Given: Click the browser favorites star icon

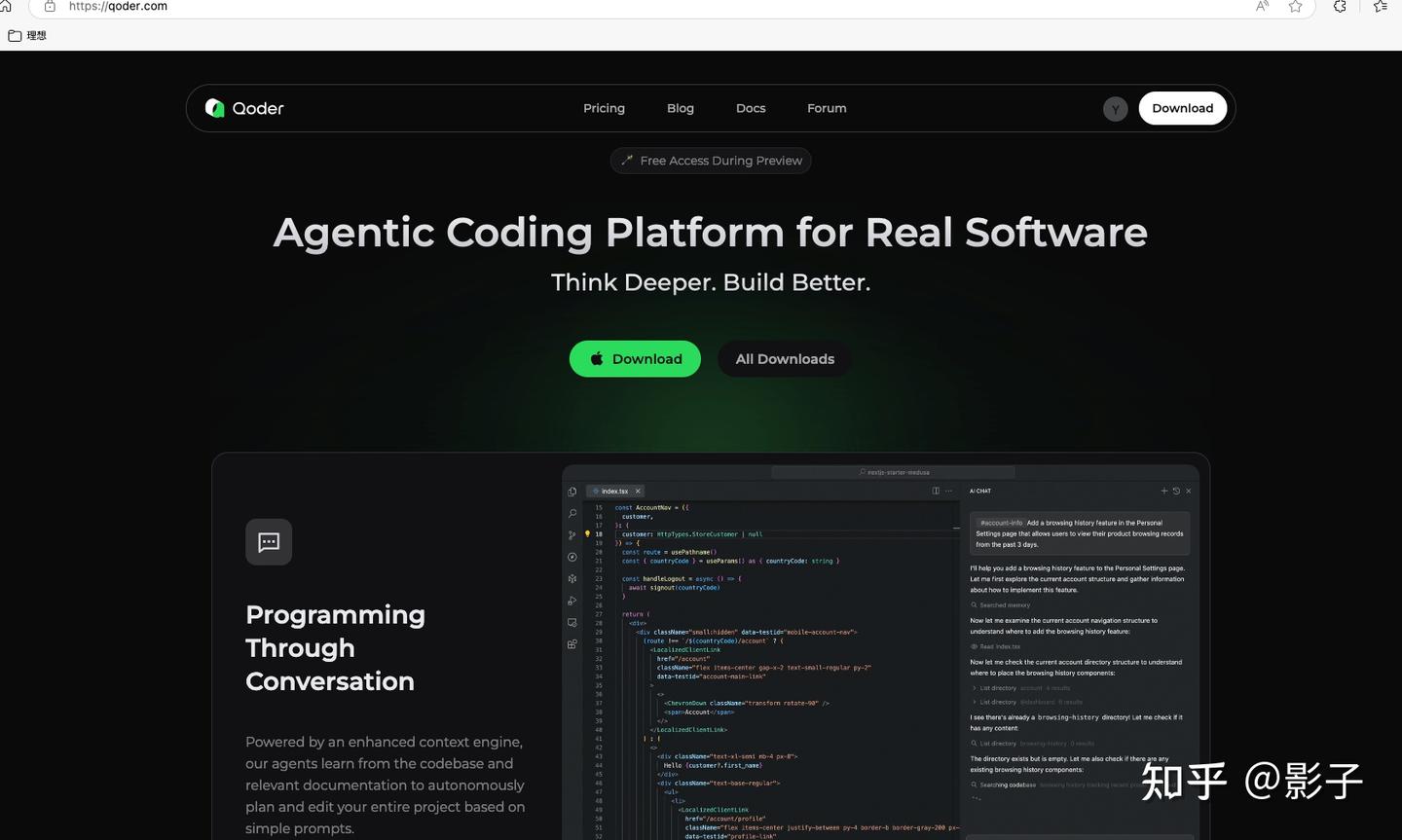Looking at the screenshot, I should [1295, 7].
